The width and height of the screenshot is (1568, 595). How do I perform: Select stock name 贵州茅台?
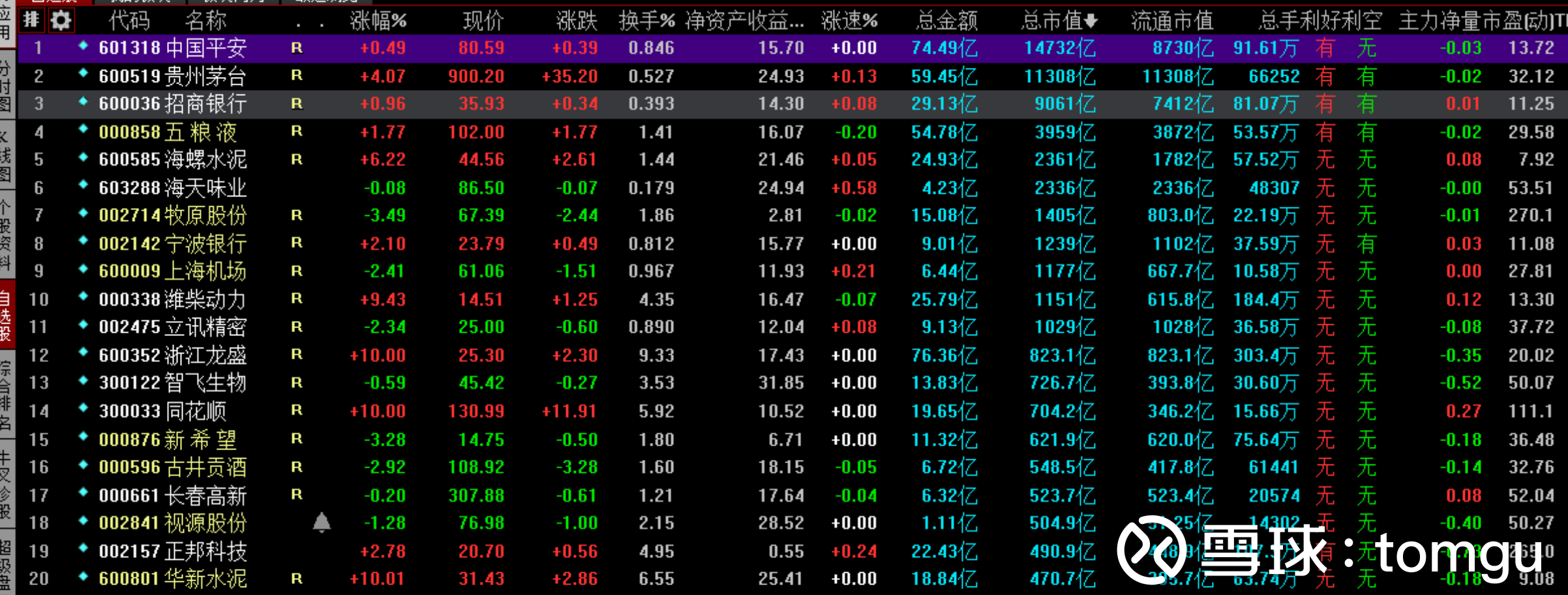(205, 76)
